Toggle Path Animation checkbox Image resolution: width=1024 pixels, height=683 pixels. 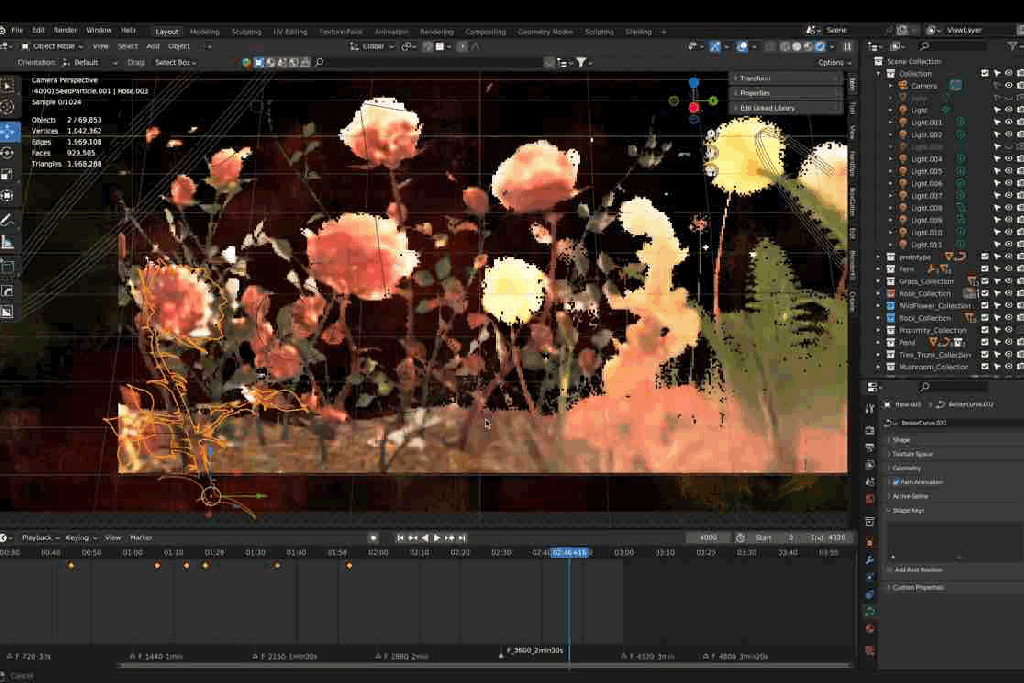[x=895, y=482]
